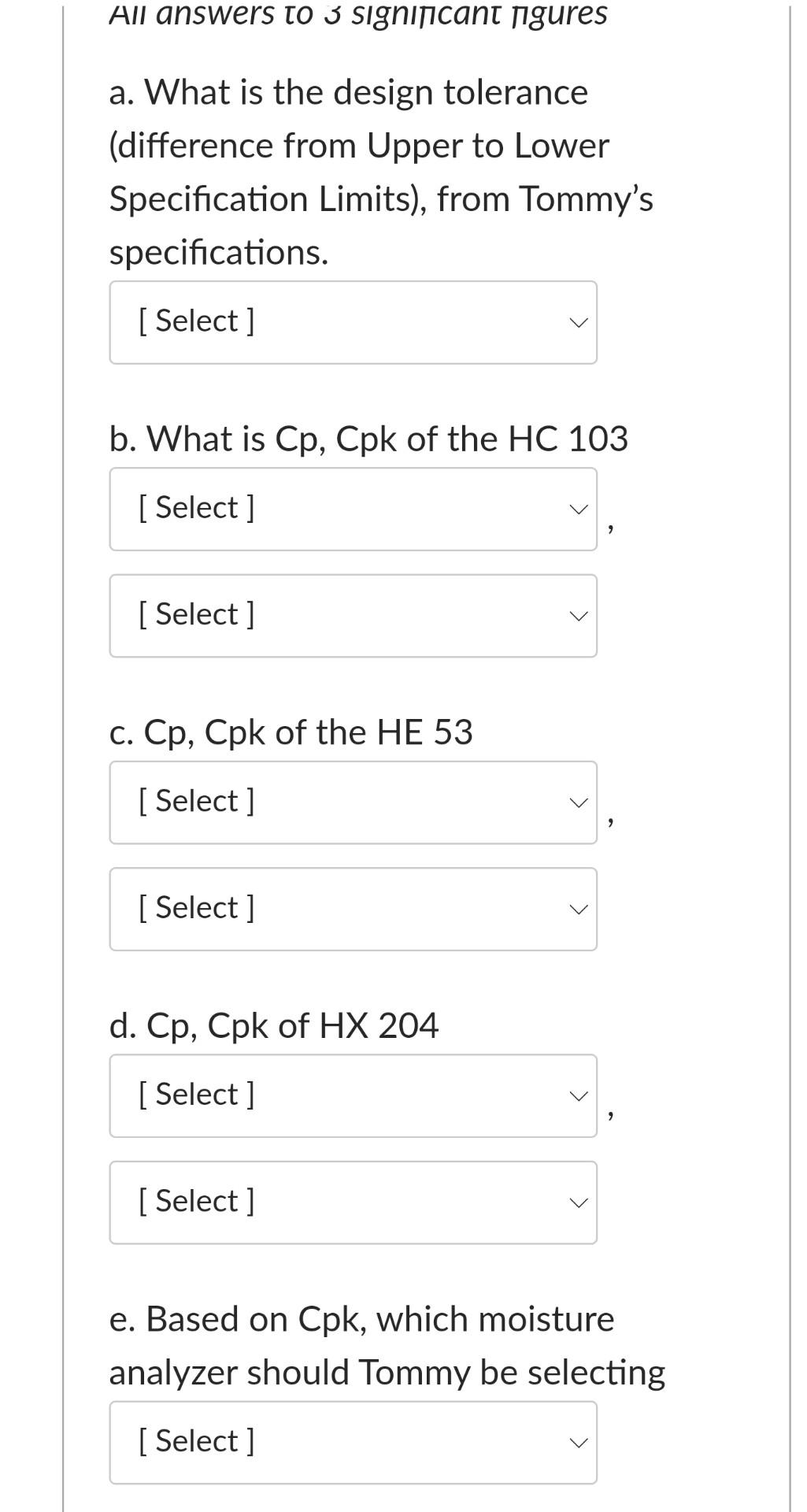Click the chevron arrow in the HX 204 Cp box

pyautogui.click(x=579, y=1096)
